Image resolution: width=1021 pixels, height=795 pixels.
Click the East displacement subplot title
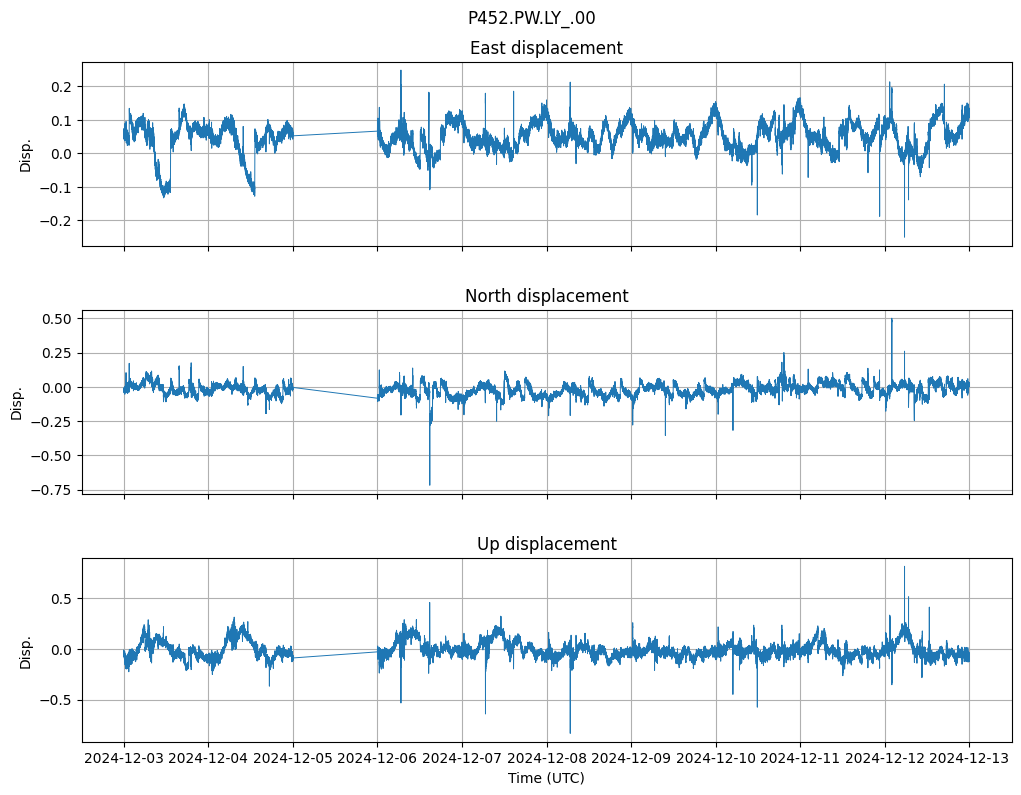[546, 48]
